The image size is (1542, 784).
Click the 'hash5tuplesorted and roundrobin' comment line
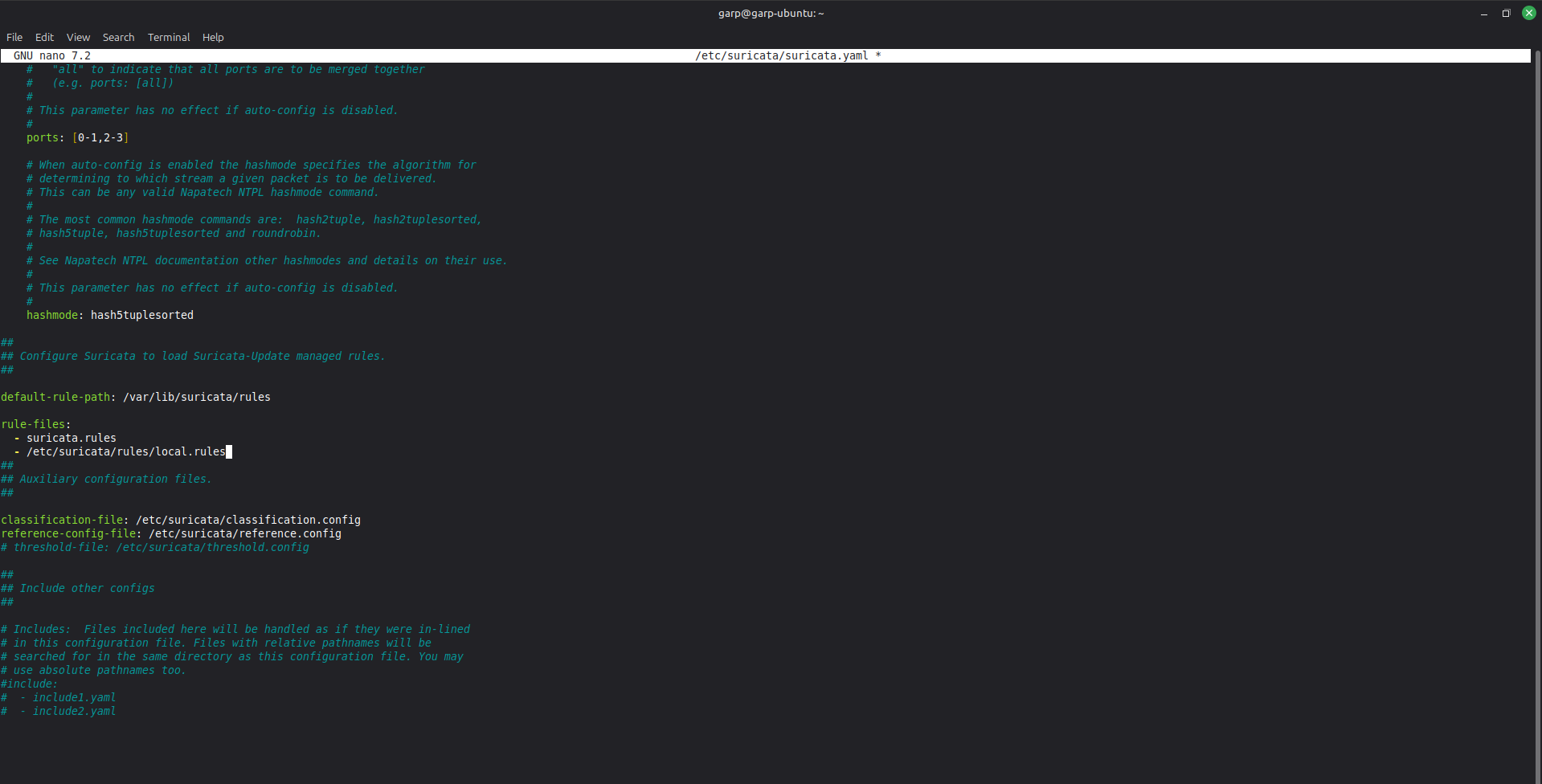(174, 234)
